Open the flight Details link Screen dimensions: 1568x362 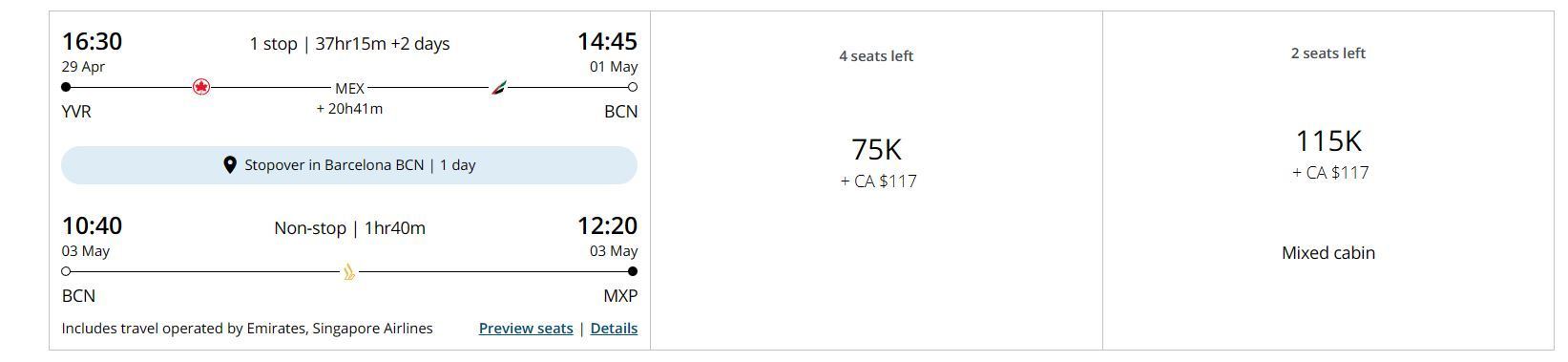pos(614,329)
